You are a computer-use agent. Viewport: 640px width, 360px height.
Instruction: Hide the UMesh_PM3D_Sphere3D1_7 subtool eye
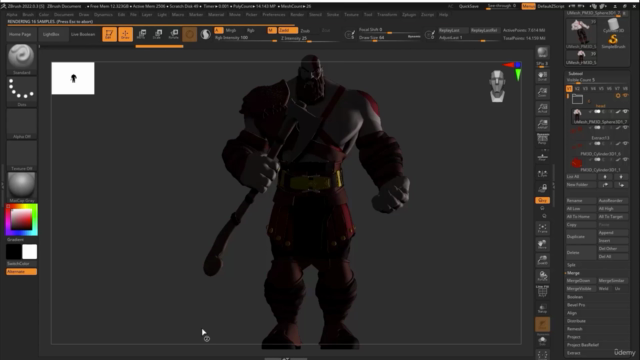point(625,111)
